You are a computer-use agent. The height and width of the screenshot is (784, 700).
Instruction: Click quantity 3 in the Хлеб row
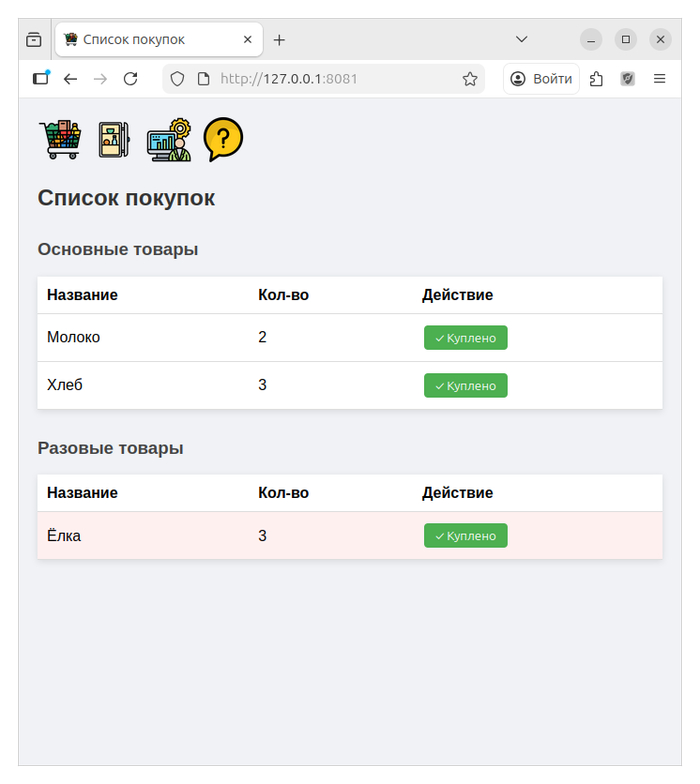pyautogui.click(x=262, y=385)
